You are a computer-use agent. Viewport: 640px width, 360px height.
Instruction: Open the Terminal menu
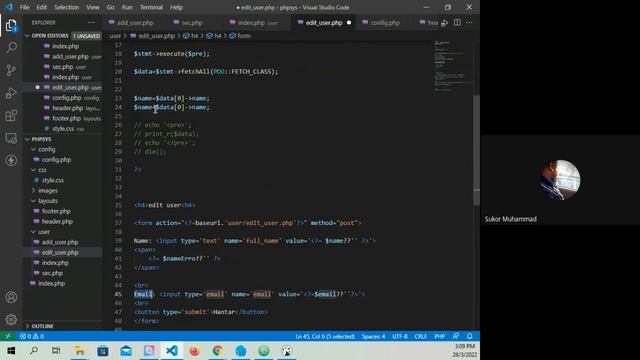(x=151, y=7)
